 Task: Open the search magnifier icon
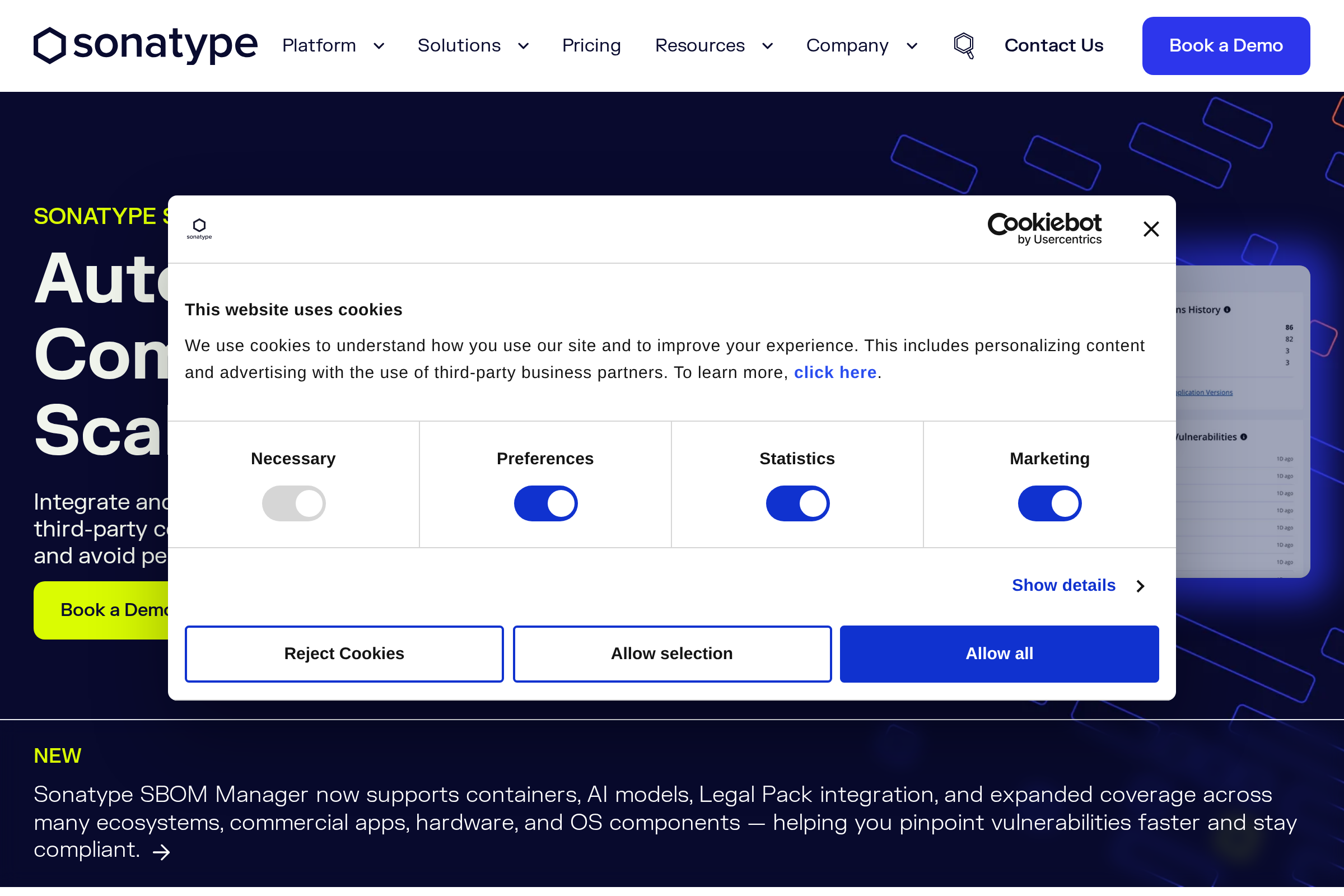coord(964,45)
